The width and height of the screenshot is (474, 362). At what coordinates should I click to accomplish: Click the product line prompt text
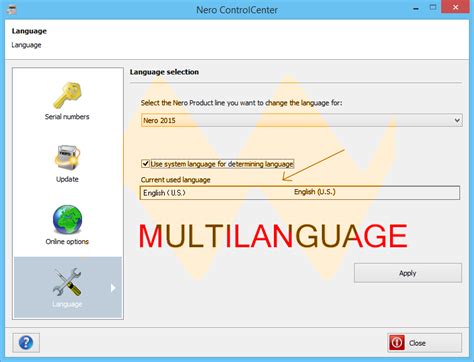[241, 103]
